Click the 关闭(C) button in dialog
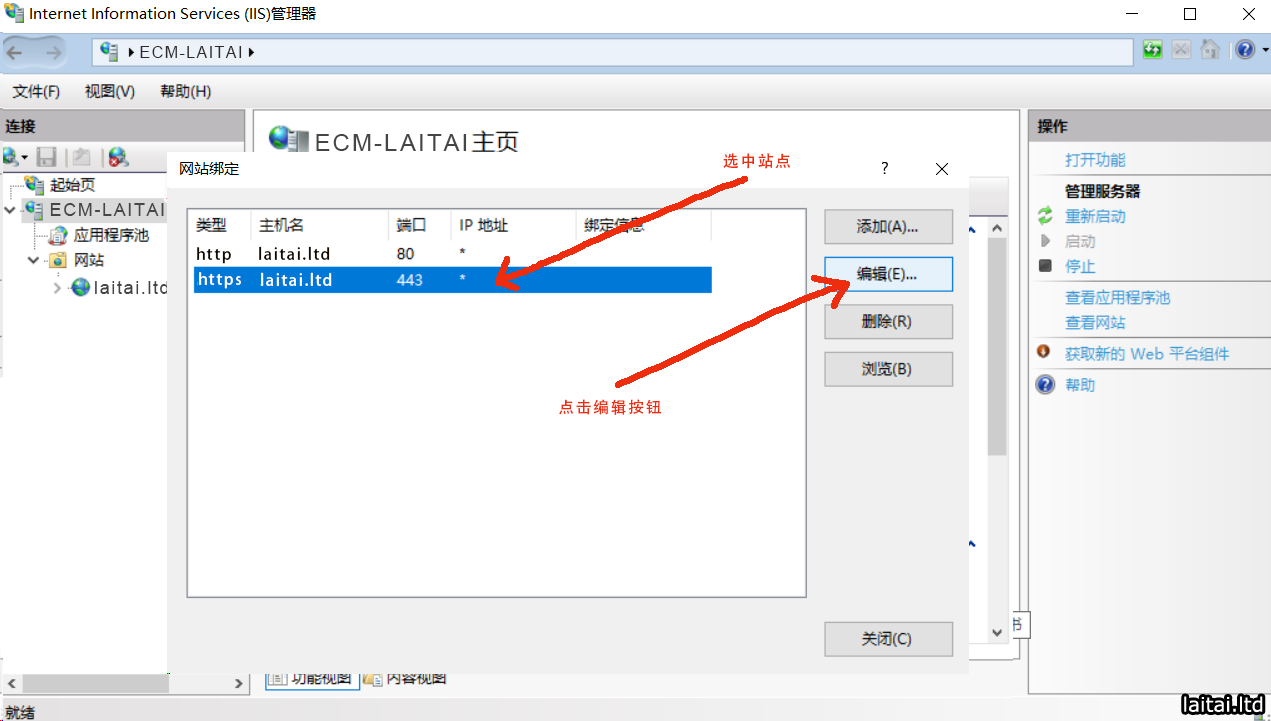Screen dimensions: 1271x721 point(887,639)
